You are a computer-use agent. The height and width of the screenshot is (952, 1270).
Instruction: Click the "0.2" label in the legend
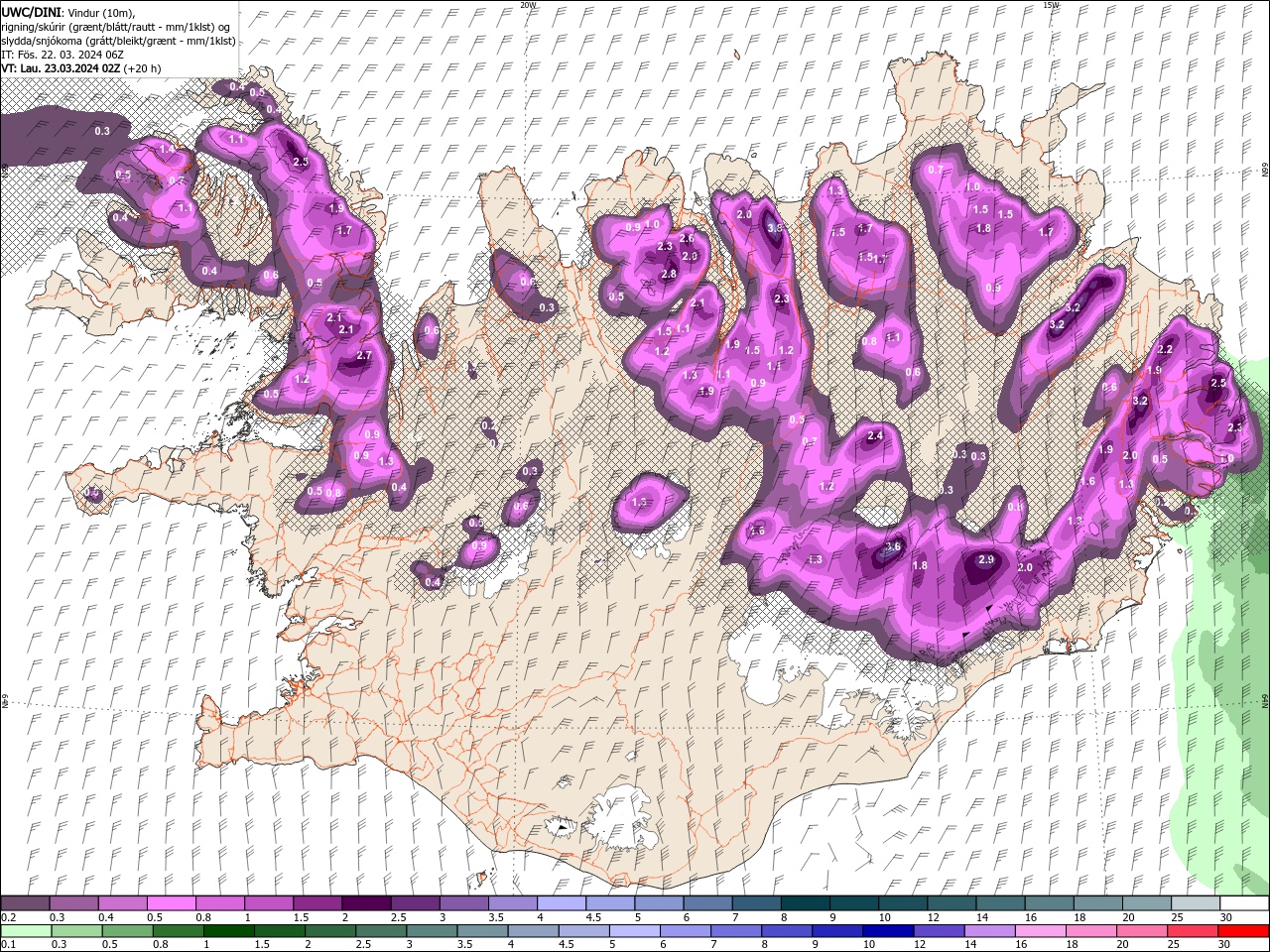(x=8, y=917)
